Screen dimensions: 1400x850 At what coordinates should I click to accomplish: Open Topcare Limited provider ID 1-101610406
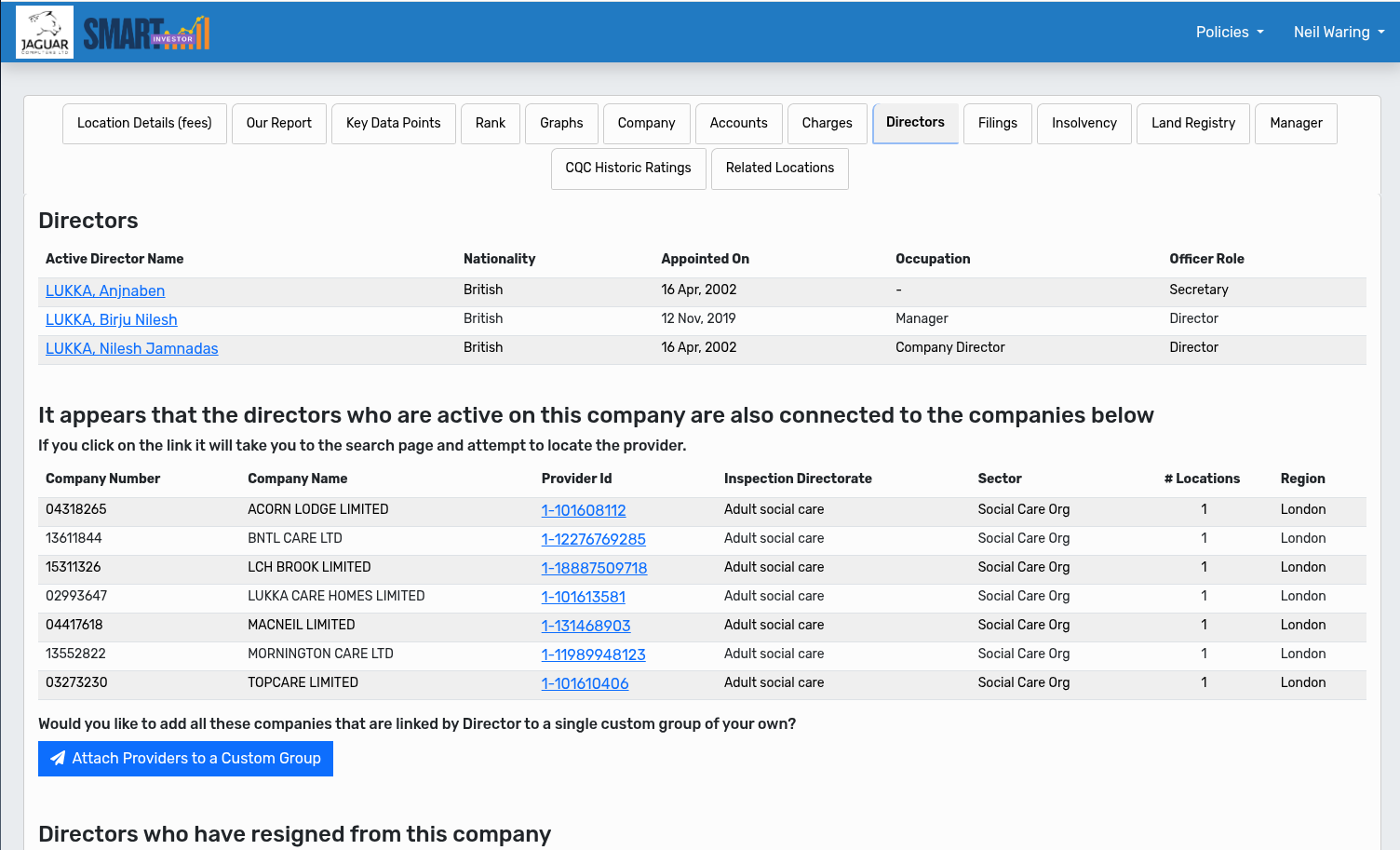[585, 684]
